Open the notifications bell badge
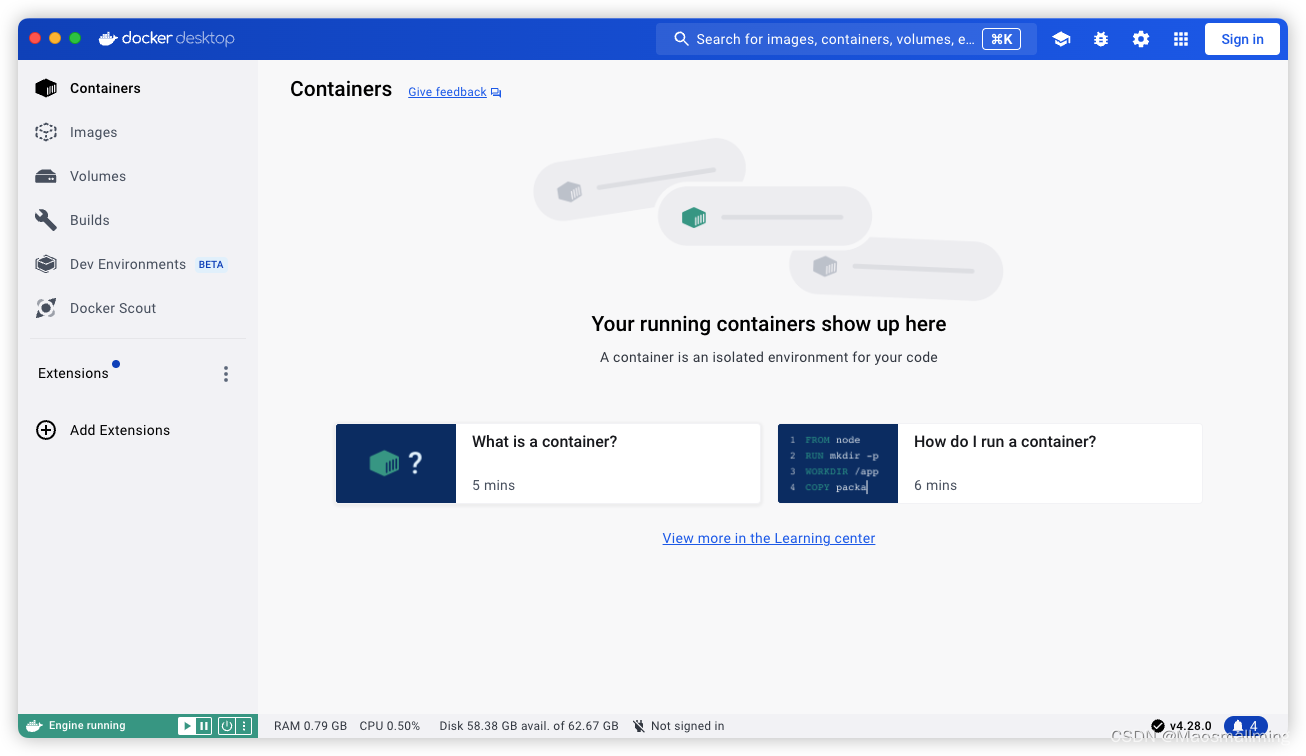This screenshot has height=756, width=1306. coord(1245,726)
